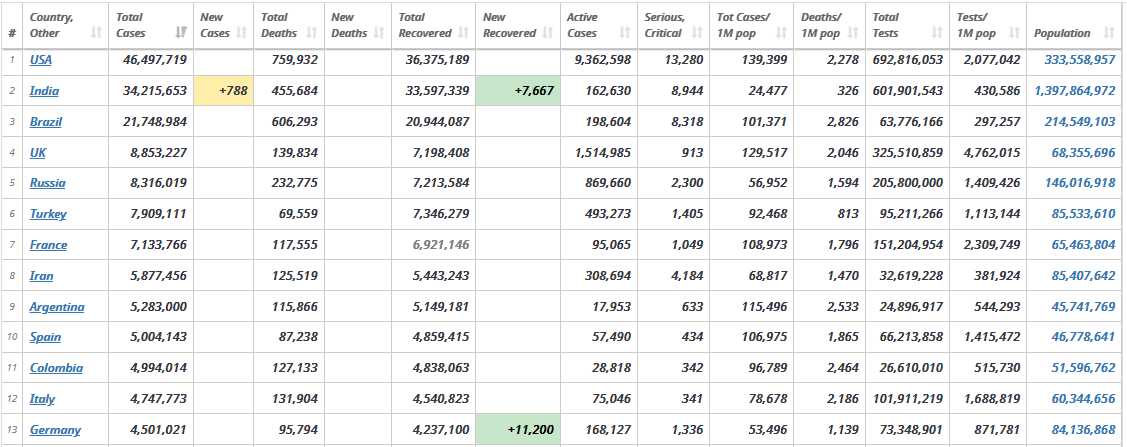Open the Argentina country link
1127x447 pixels.
click(x=57, y=307)
